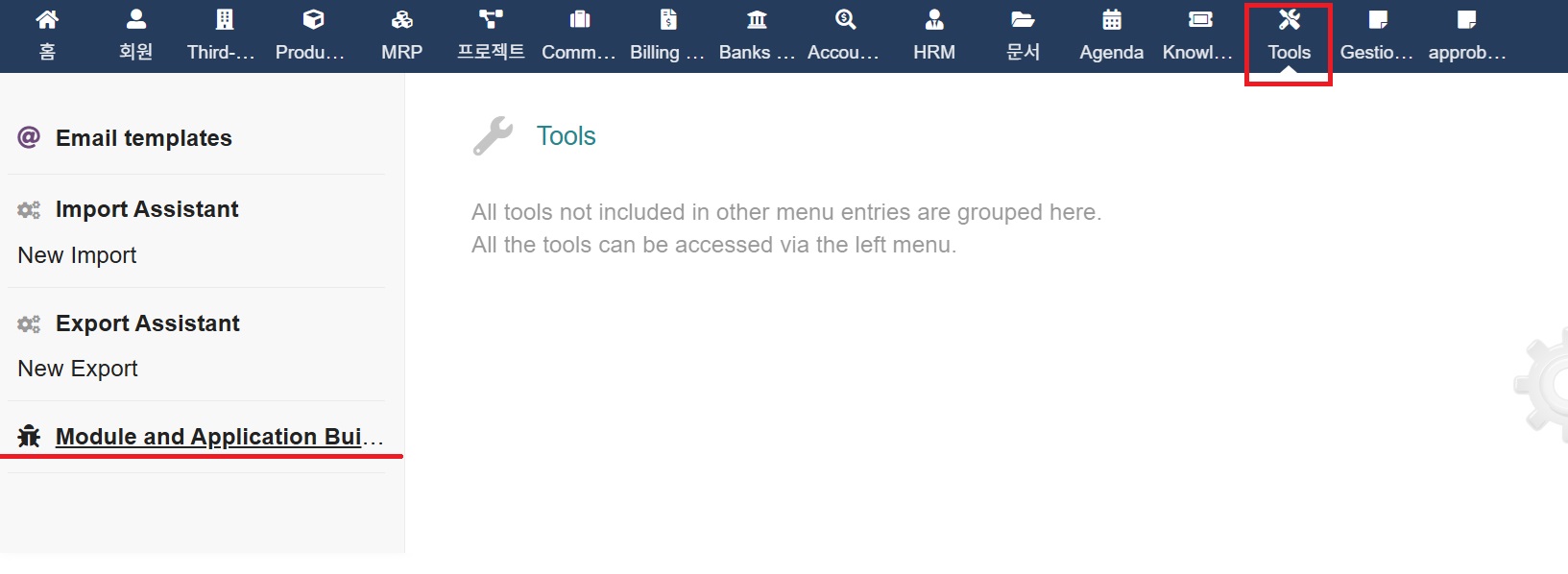Select the Tools menu tab
The width and height of the screenshot is (1568, 574).
tap(1289, 36)
